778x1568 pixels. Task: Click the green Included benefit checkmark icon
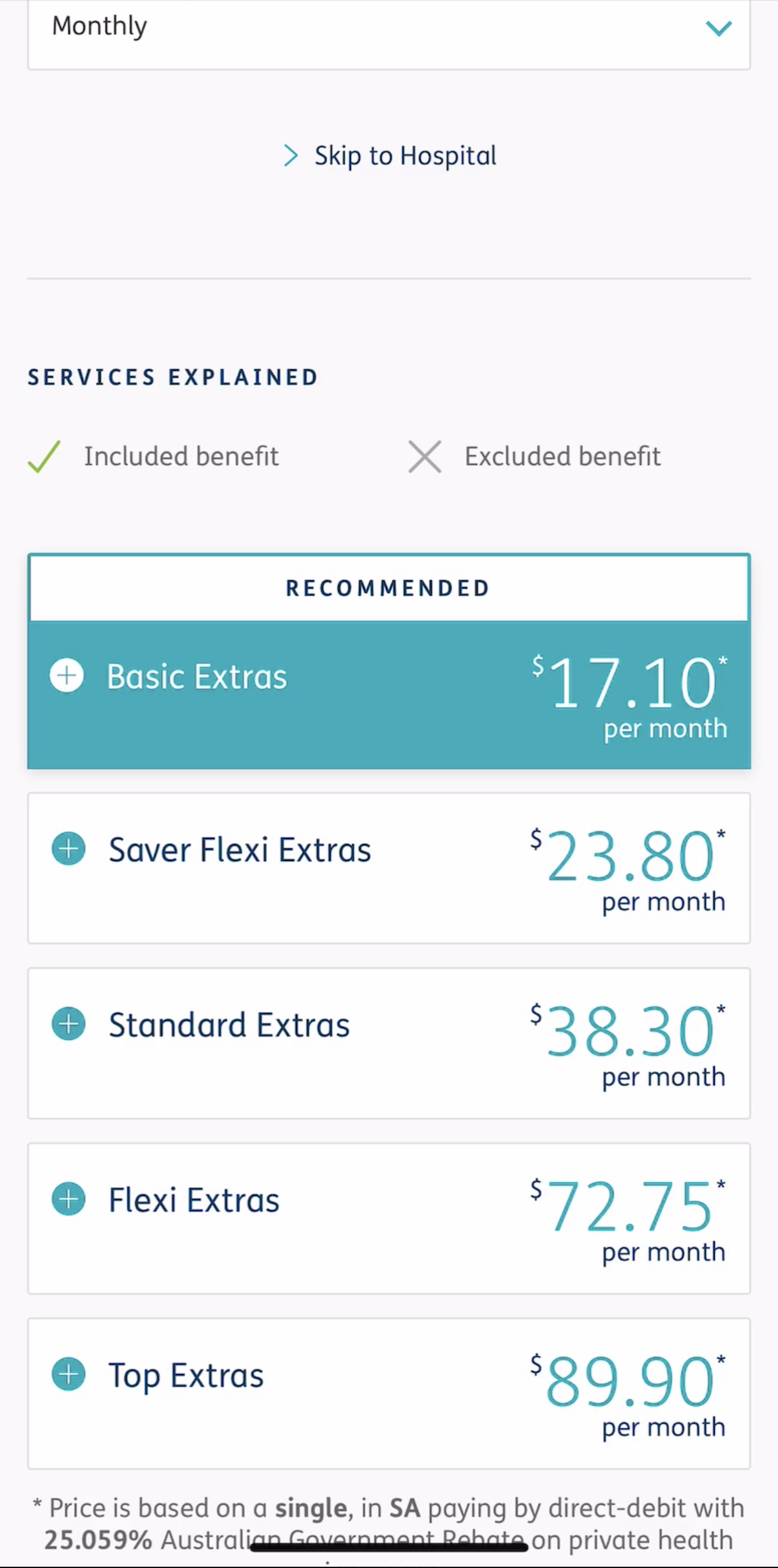44,456
